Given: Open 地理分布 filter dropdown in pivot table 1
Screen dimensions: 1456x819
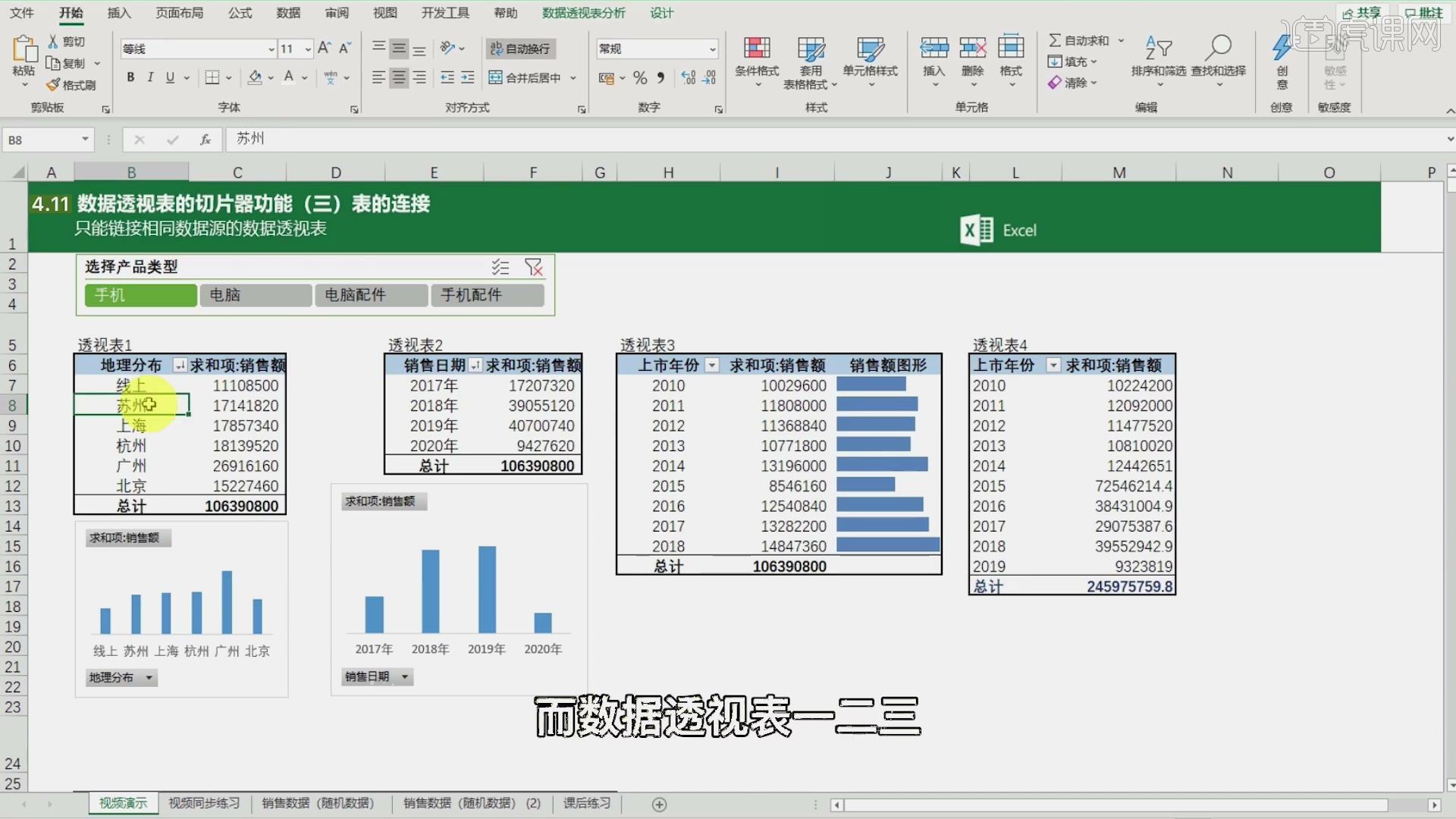Looking at the screenshot, I should coord(180,366).
